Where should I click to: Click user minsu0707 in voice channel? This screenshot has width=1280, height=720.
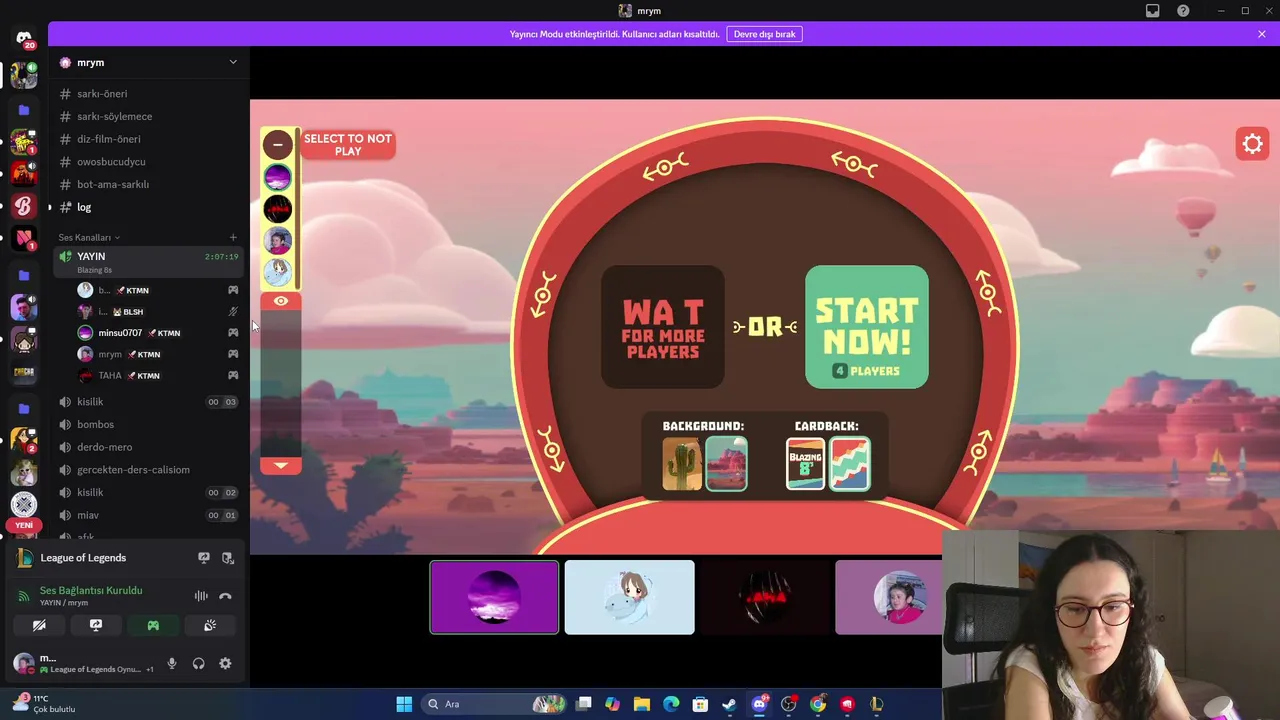[x=158, y=333]
